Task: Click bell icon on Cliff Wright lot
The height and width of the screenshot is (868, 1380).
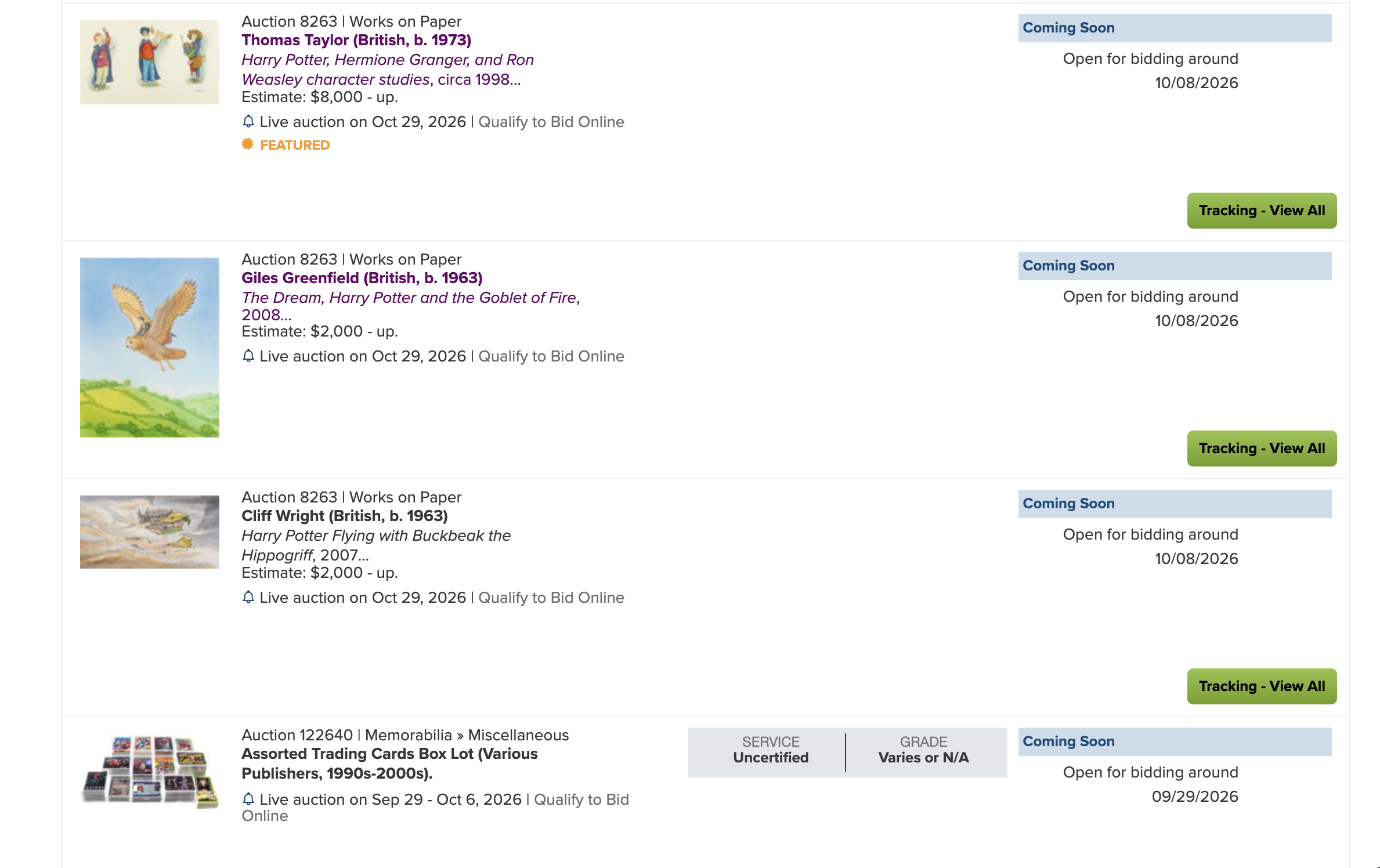Action: (x=248, y=597)
